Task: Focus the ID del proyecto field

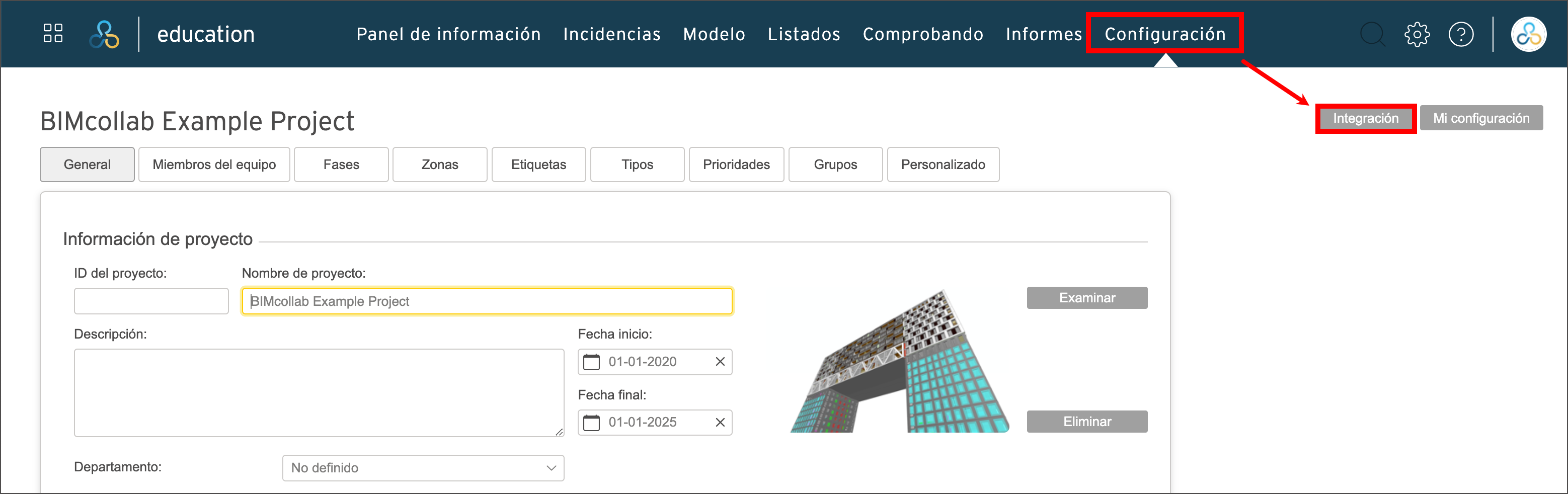Action: pos(151,301)
